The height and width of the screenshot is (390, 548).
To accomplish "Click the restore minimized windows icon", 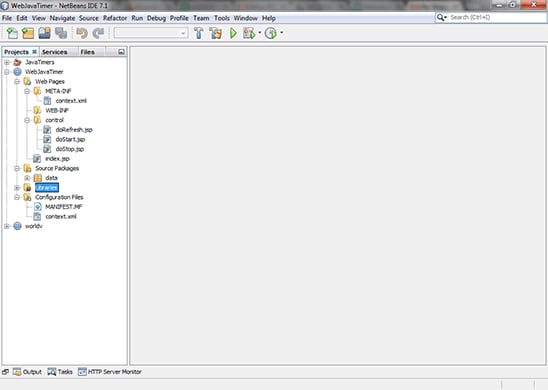I will tap(5, 372).
